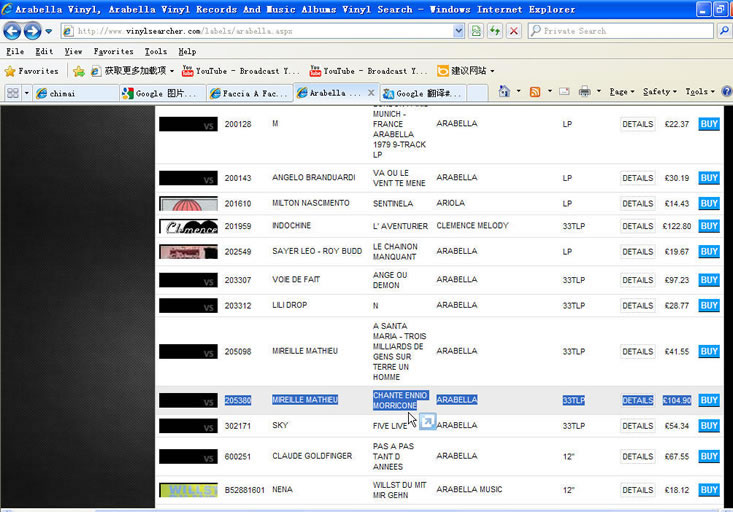Click DETAILS for Lili Drop
Screen dimensions: 733x512
click(638, 305)
